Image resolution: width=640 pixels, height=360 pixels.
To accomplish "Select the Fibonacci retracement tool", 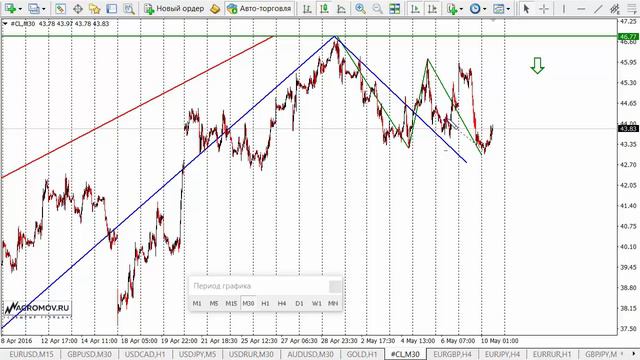I will 633,8.
